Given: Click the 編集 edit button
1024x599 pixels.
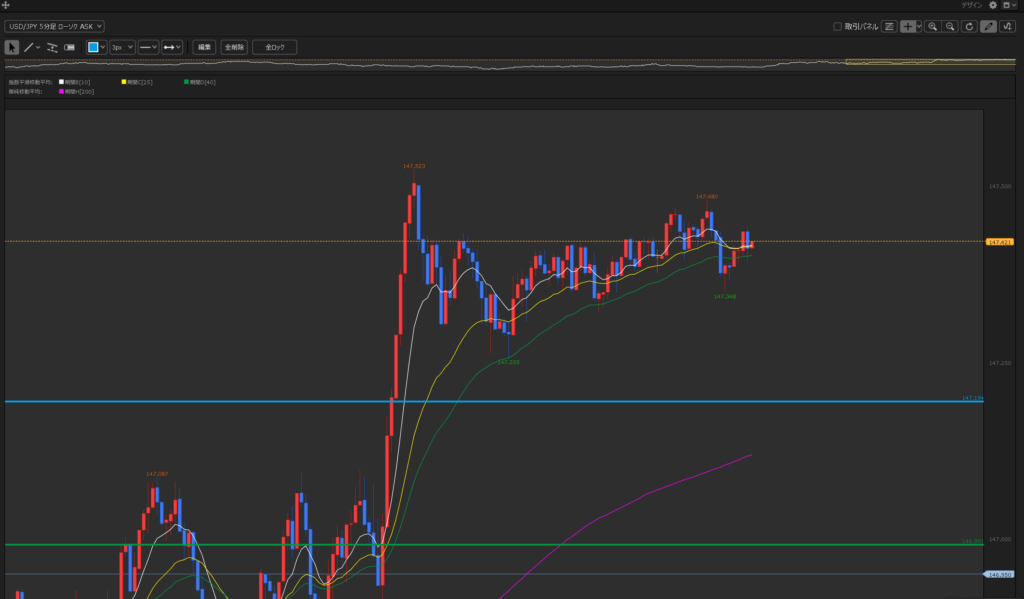Looking at the screenshot, I should (x=204, y=47).
